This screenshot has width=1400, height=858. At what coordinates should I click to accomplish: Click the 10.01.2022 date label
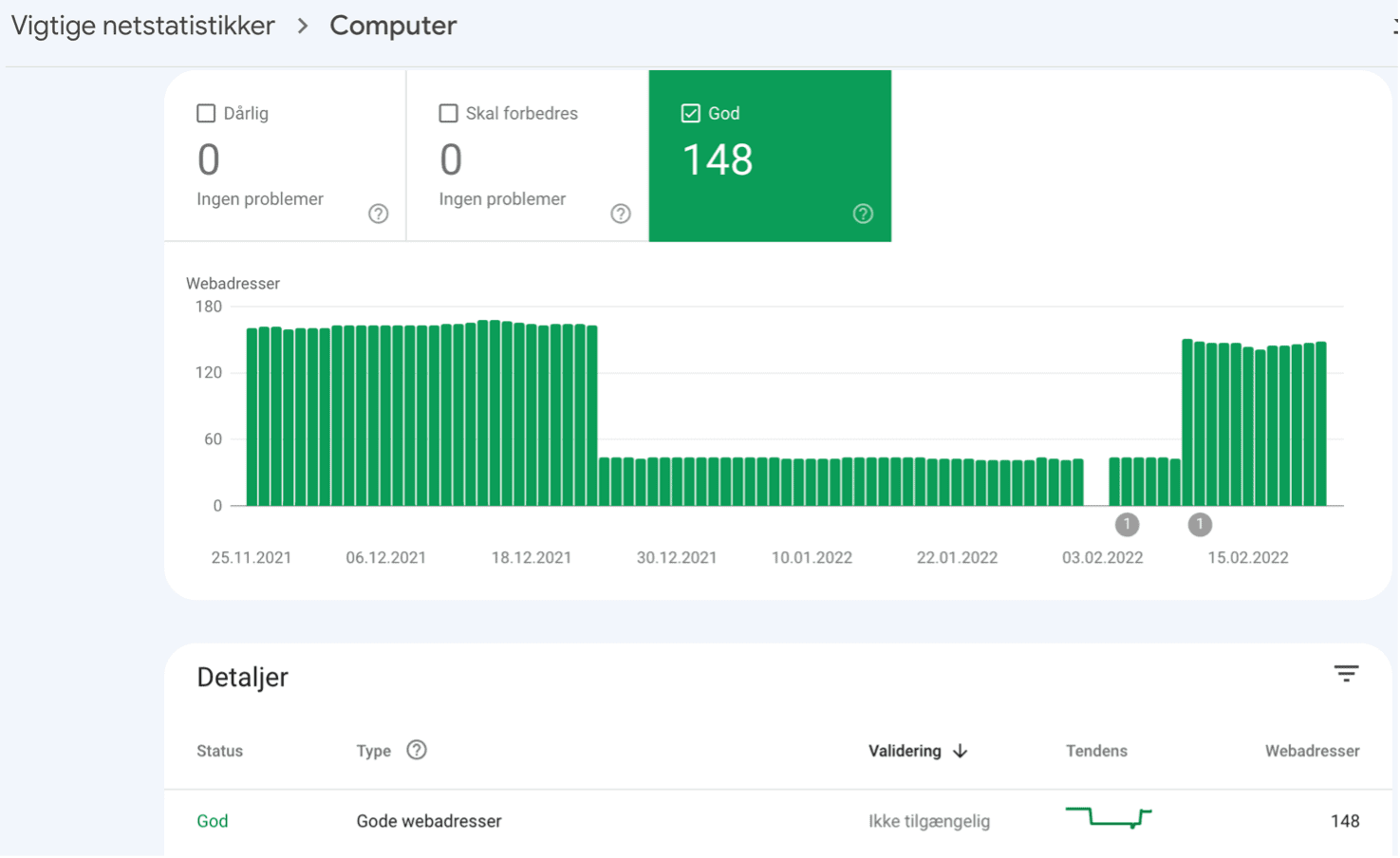click(x=812, y=558)
